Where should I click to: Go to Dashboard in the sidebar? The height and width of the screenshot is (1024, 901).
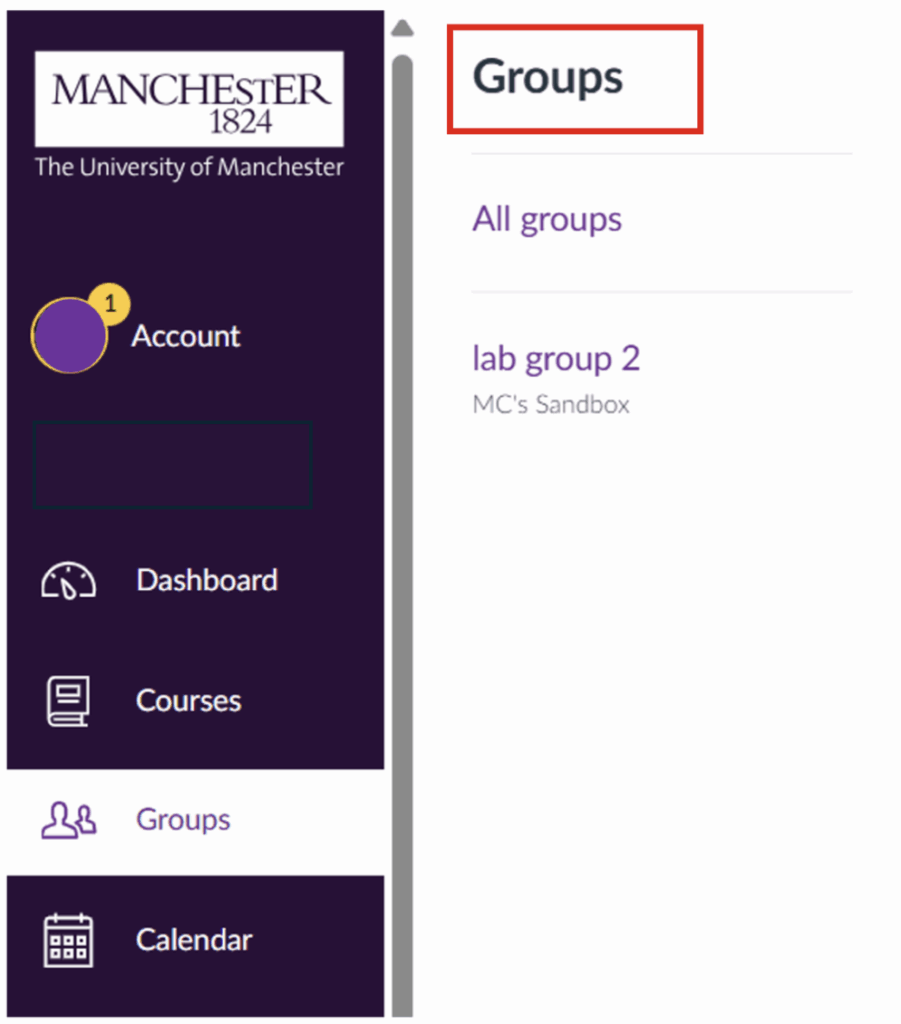pyautogui.click(x=207, y=581)
